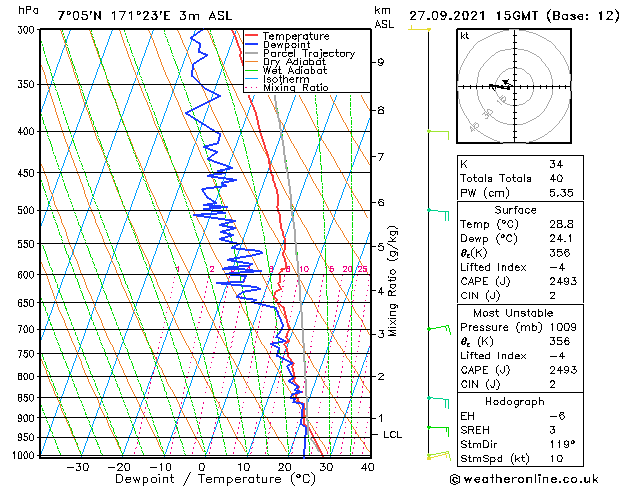This screenshot has width=629, height=486.
Task: Click the 'Most Unstable' section heading
Action: tap(513, 313)
